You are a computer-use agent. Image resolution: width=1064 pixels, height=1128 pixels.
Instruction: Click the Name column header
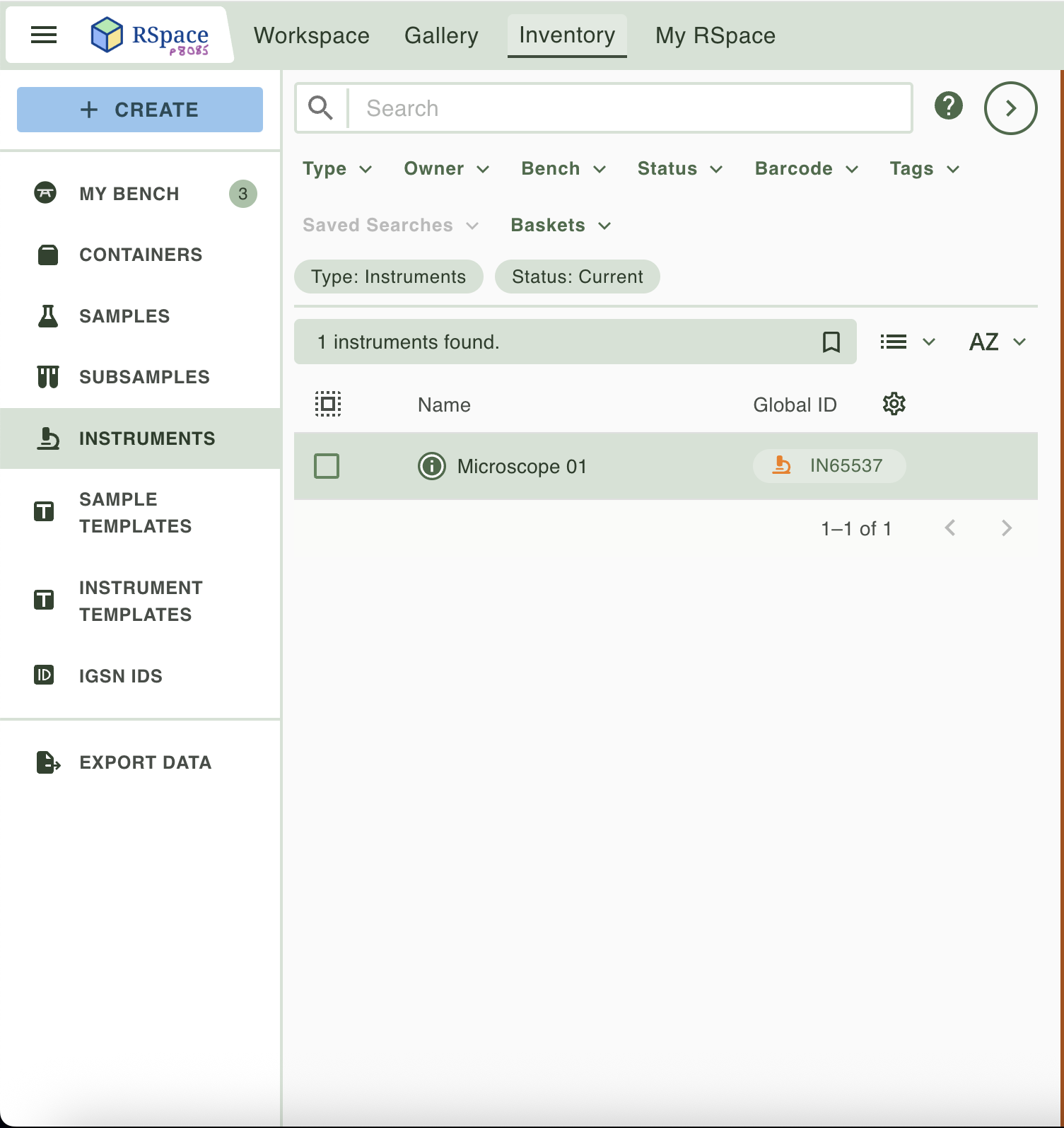coord(444,405)
